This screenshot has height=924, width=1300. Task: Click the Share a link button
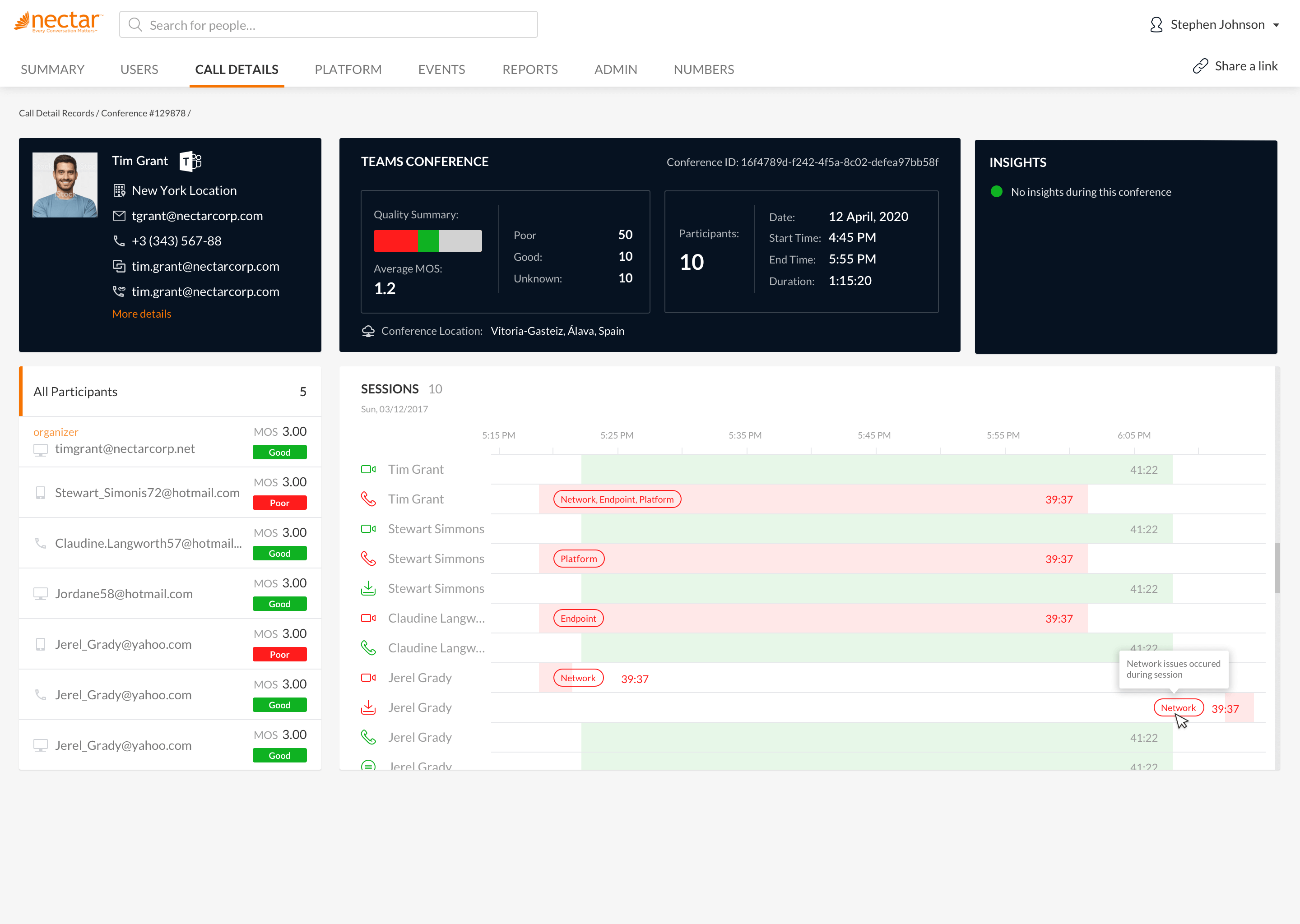pos(1235,66)
